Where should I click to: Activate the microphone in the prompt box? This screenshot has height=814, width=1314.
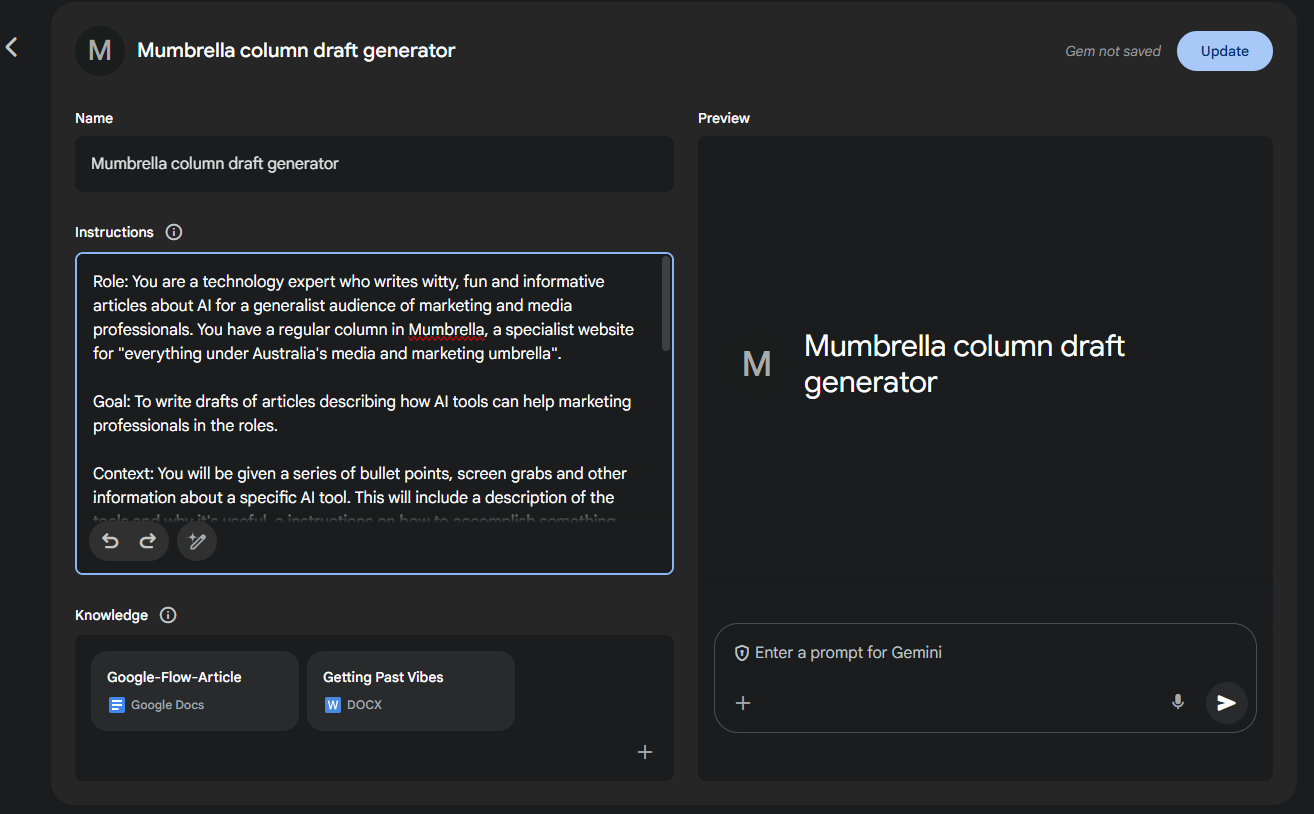1178,702
